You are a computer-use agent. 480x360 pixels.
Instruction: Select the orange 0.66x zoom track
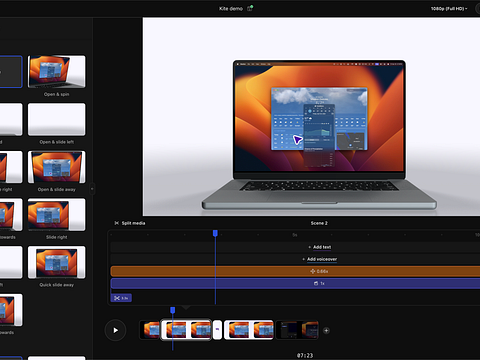point(295,271)
